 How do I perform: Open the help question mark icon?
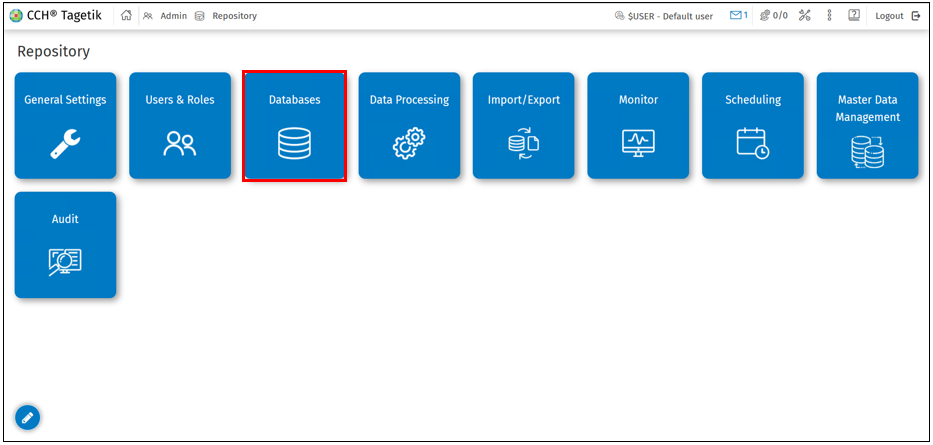click(x=854, y=16)
